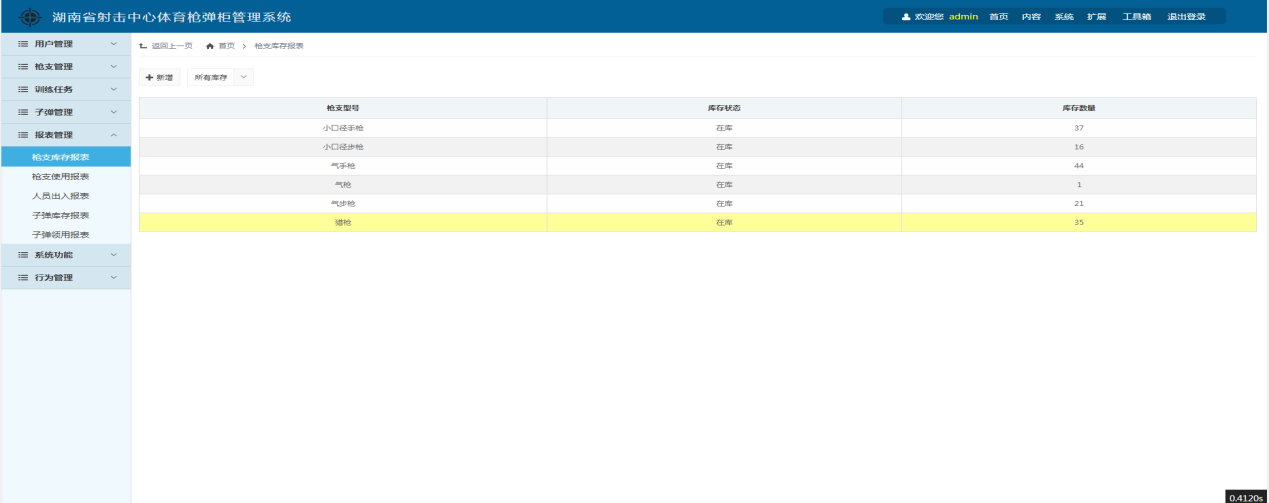Click the home icon in breadcrumb
The width and height of the screenshot is (1269, 503).
coord(210,46)
